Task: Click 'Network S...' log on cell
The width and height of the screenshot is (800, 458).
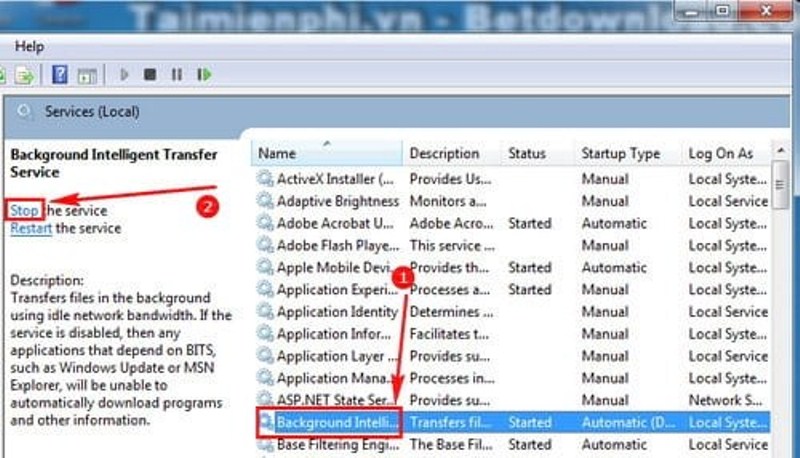Action: (725, 400)
